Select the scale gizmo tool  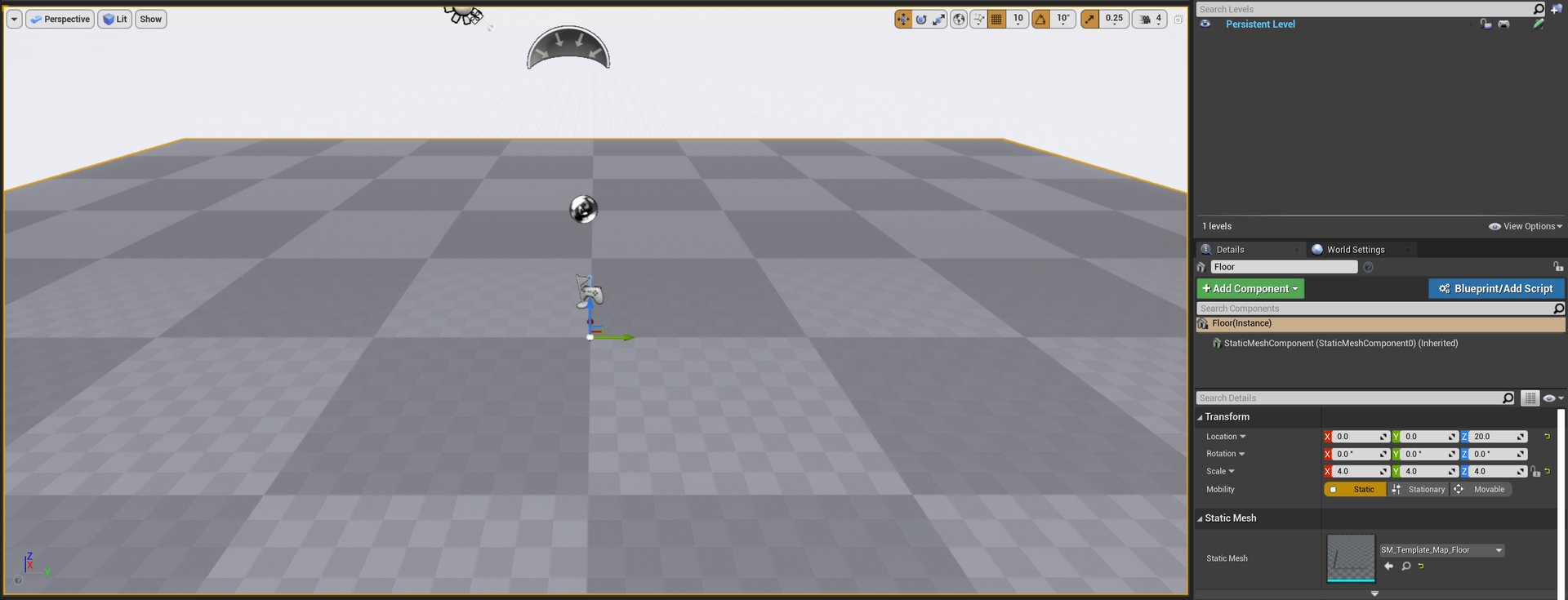coord(939,19)
